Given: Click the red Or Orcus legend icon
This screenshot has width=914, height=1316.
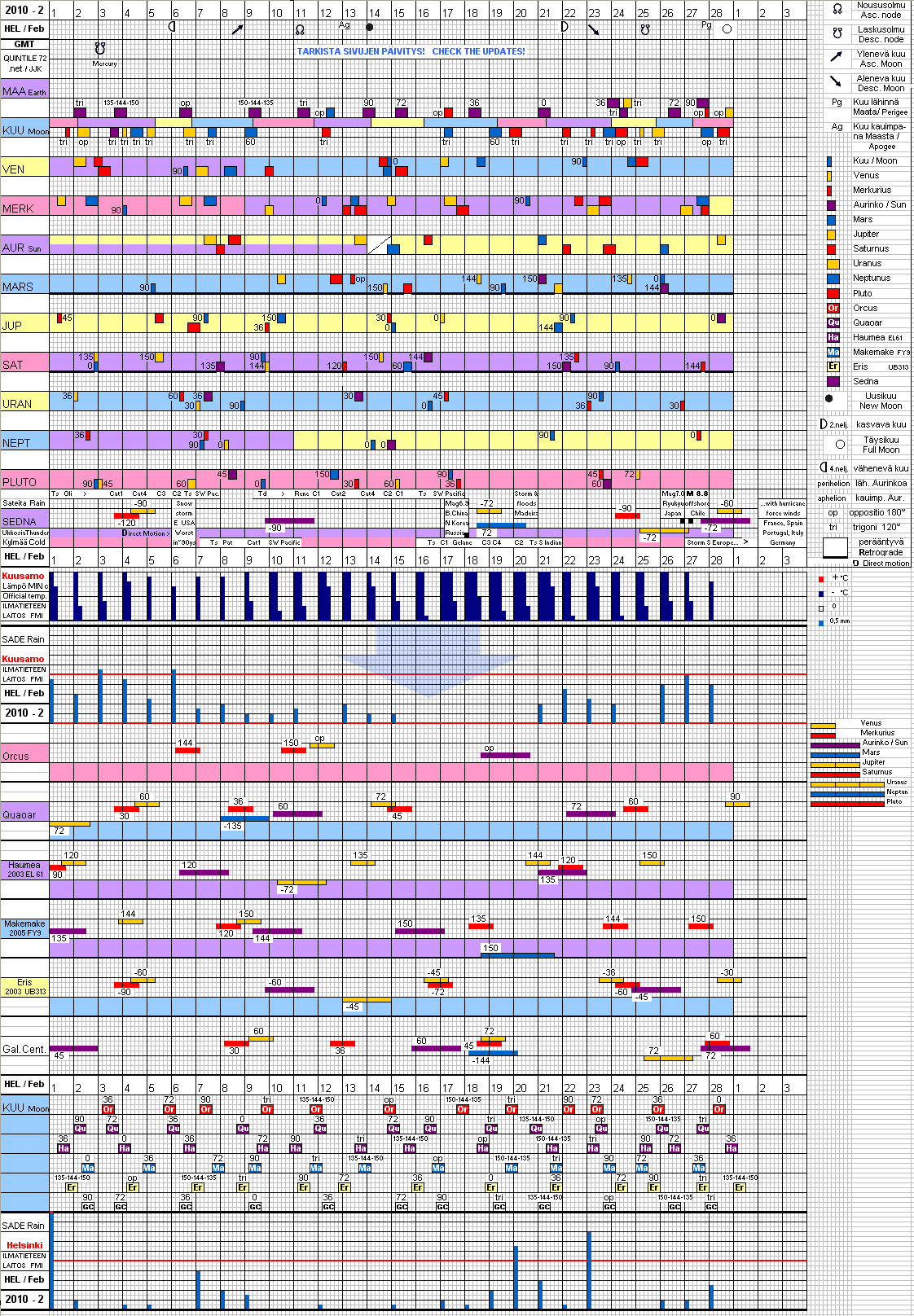Looking at the screenshot, I should [x=833, y=308].
